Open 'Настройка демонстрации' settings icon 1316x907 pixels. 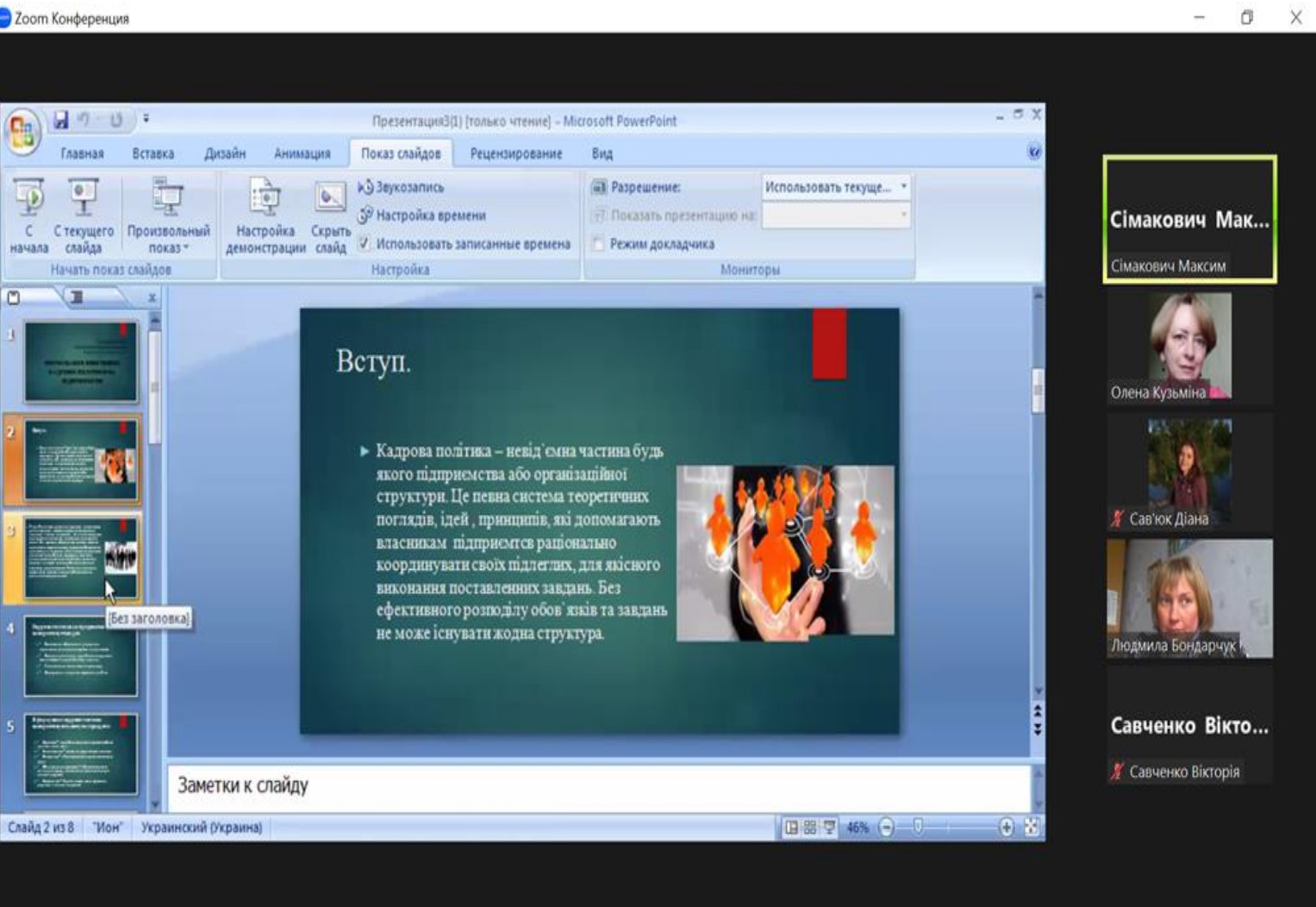[x=265, y=198]
